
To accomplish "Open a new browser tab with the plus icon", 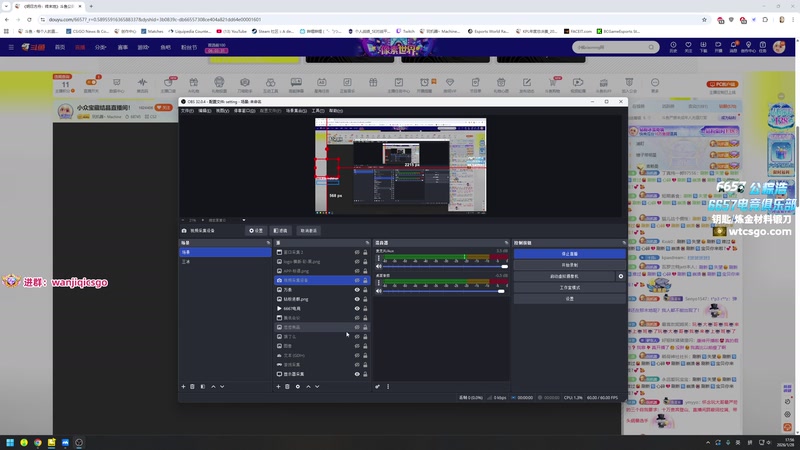I will (x=91, y=6).
